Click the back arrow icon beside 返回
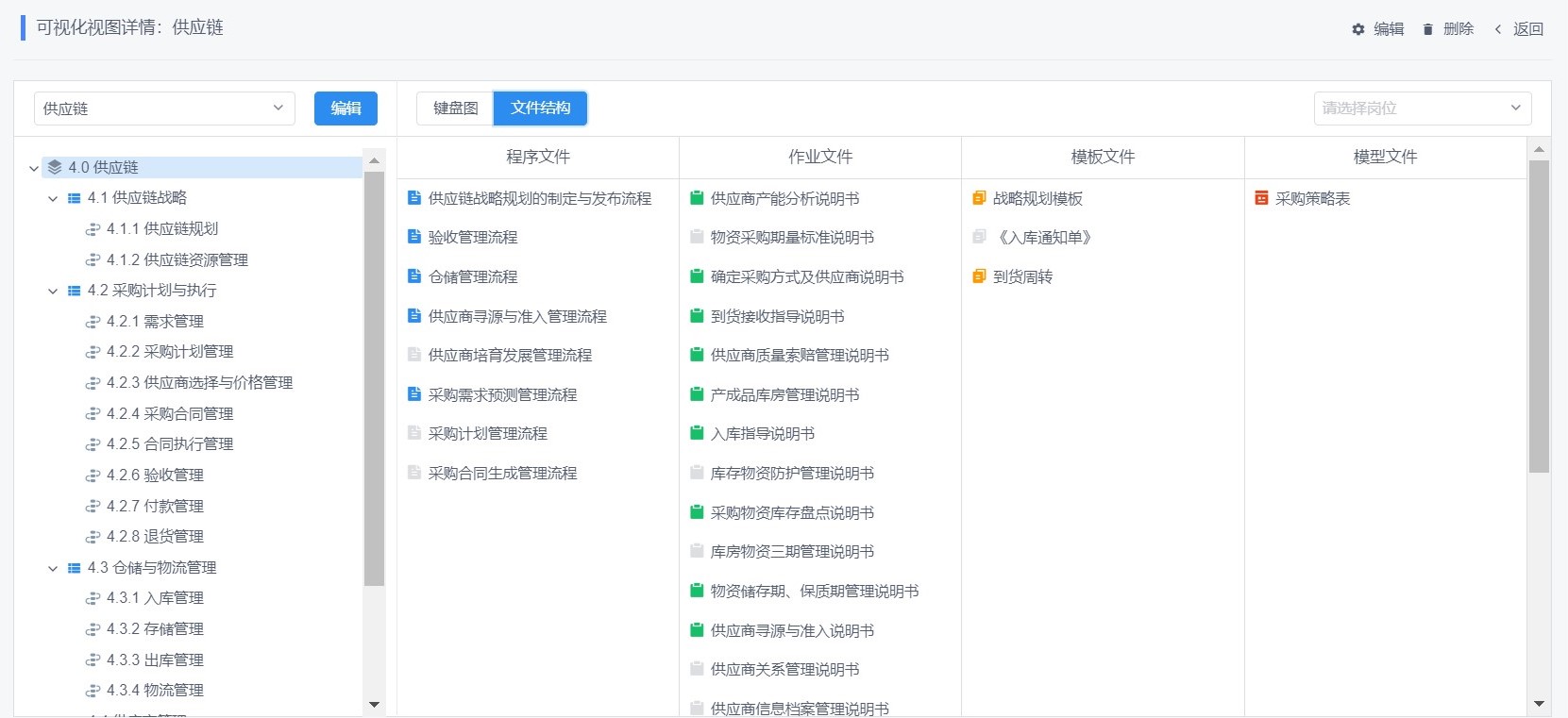 click(x=1498, y=29)
